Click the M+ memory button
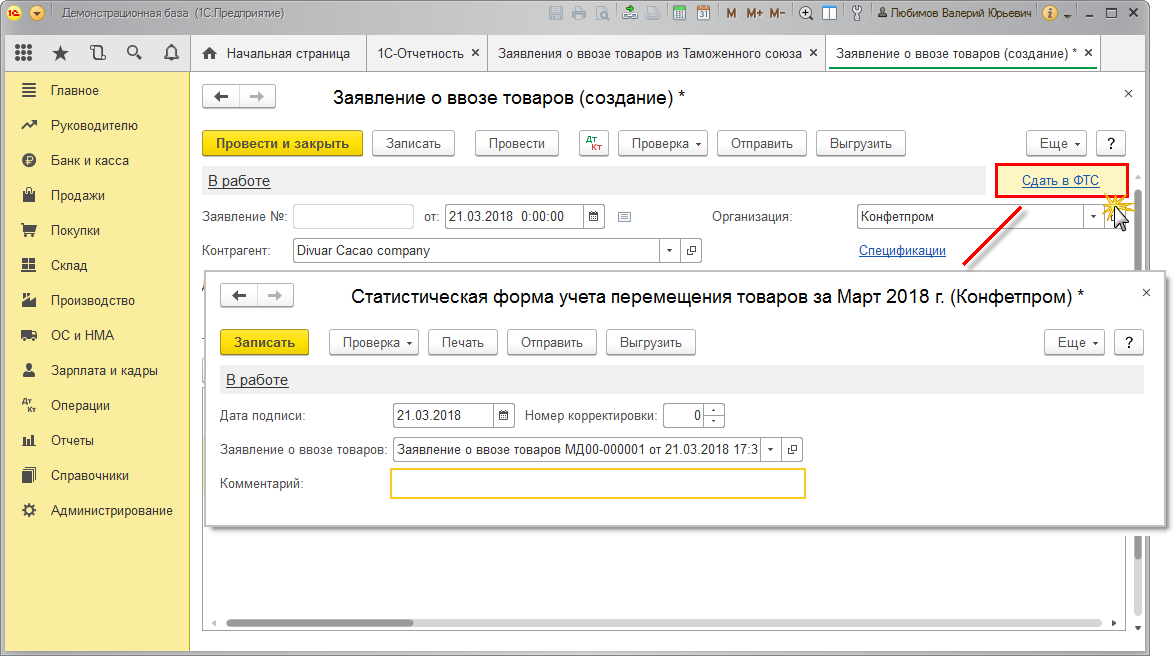Screen dimensions: 1174x659 click(x=754, y=13)
